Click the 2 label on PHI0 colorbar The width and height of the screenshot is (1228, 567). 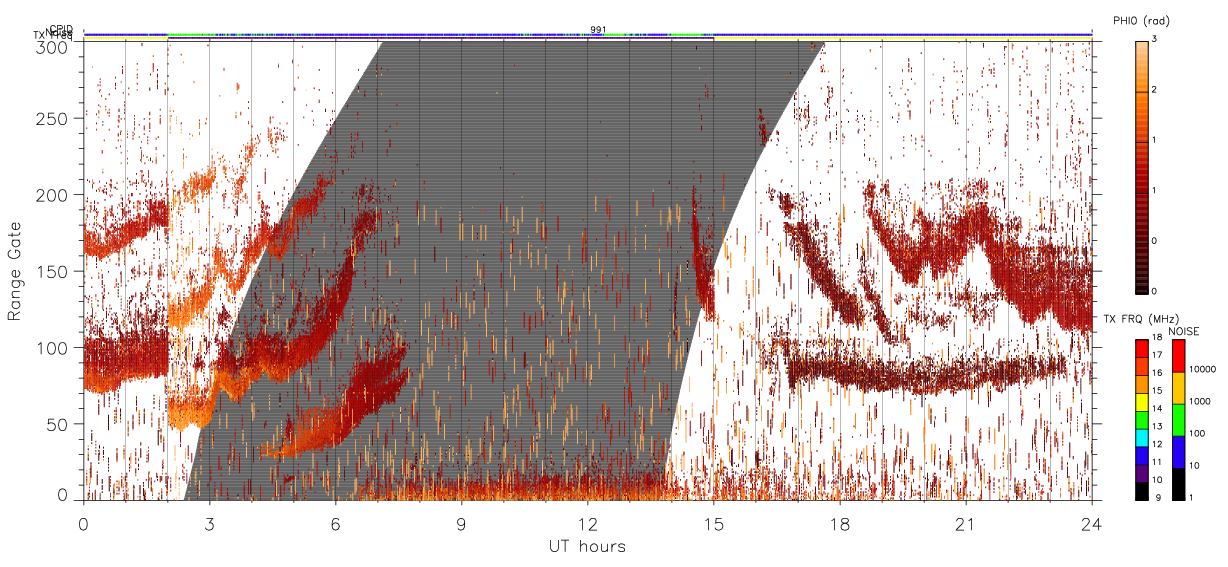point(1155,90)
